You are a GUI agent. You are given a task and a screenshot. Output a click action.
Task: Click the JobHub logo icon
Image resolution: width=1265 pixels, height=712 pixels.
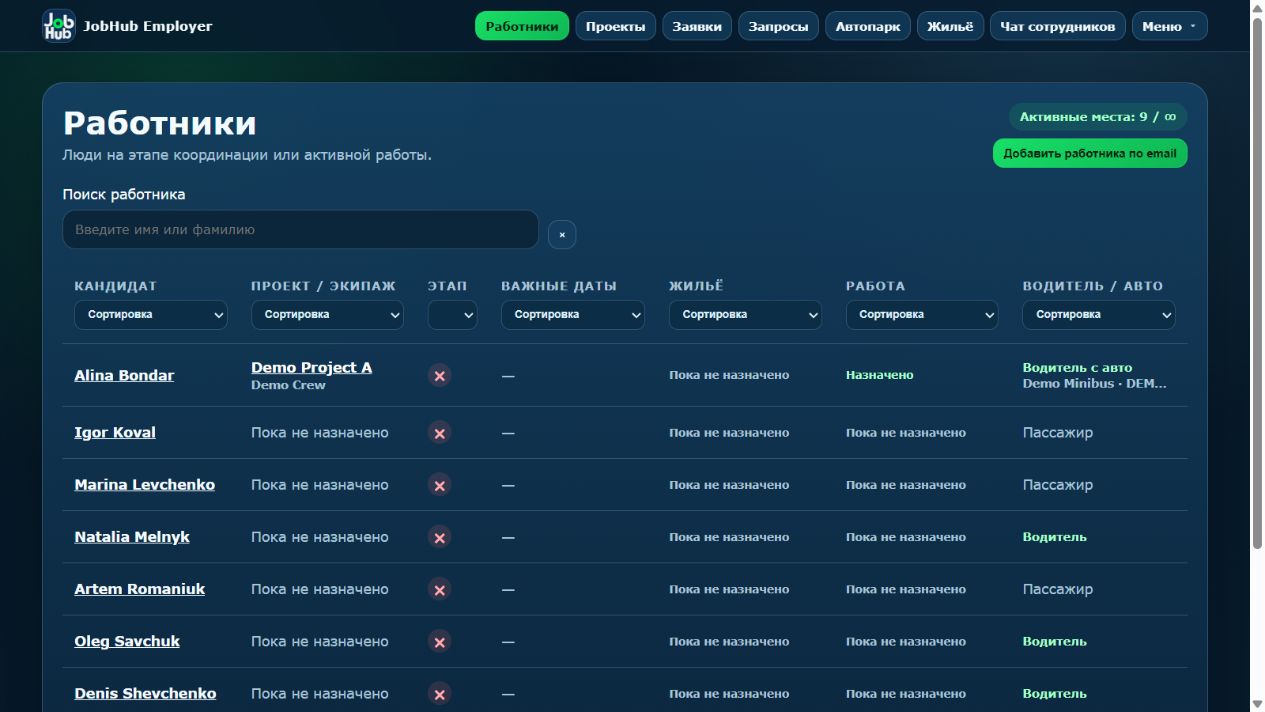tap(59, 26)
